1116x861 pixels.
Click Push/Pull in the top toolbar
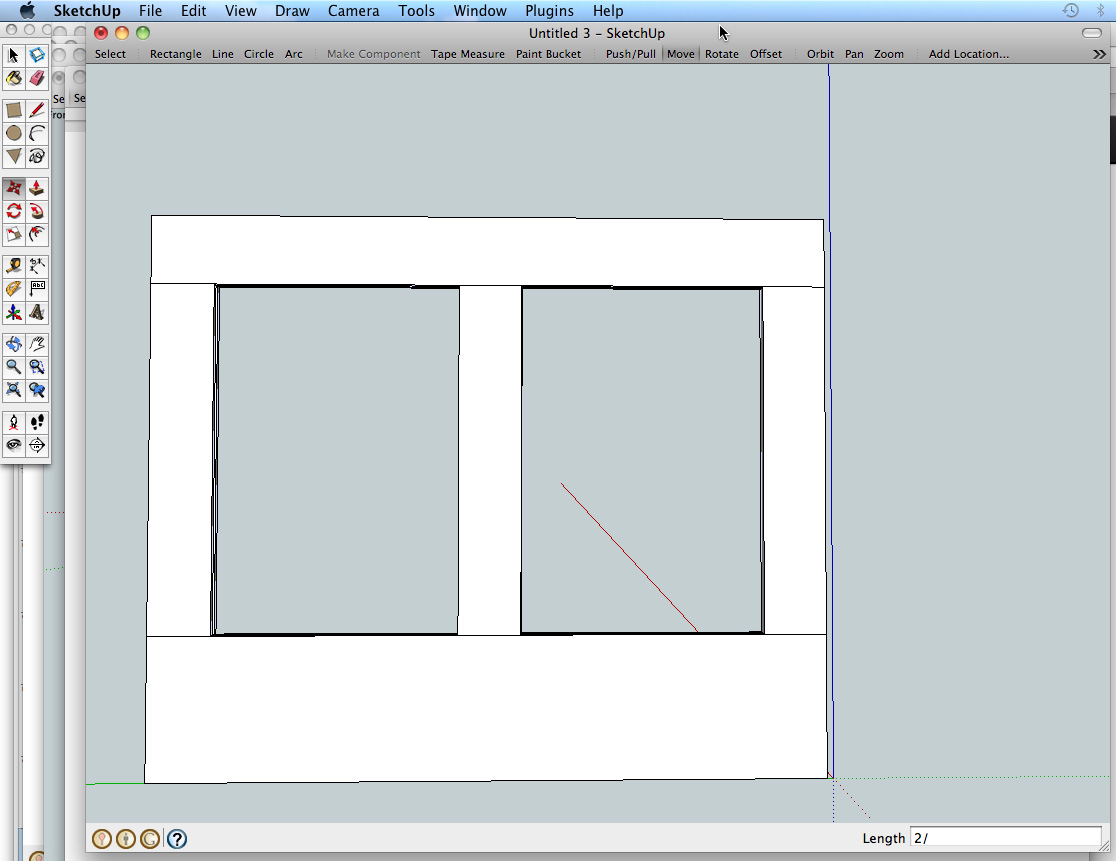pos(630,54)
